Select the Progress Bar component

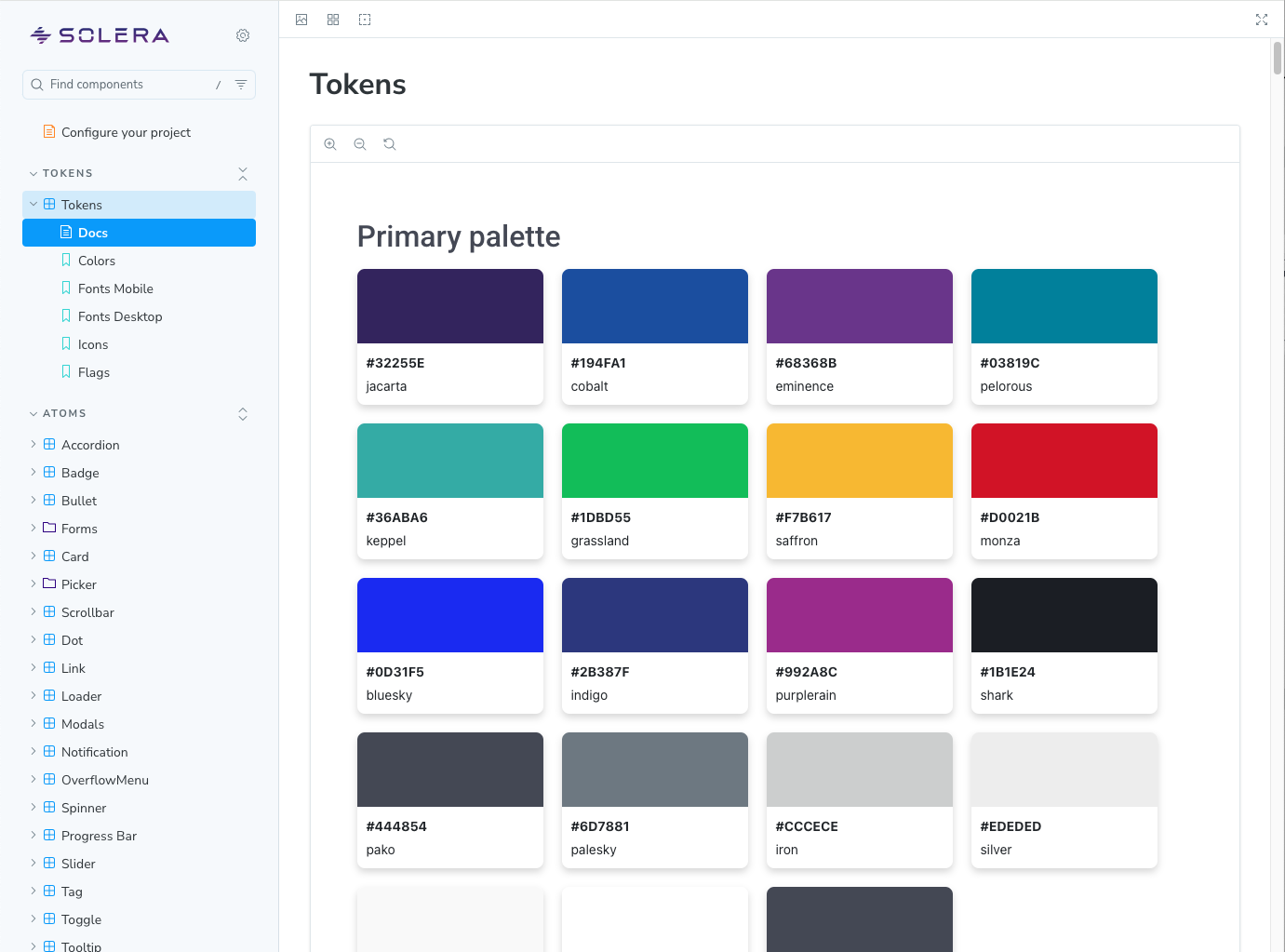click(x=139, y=836)
